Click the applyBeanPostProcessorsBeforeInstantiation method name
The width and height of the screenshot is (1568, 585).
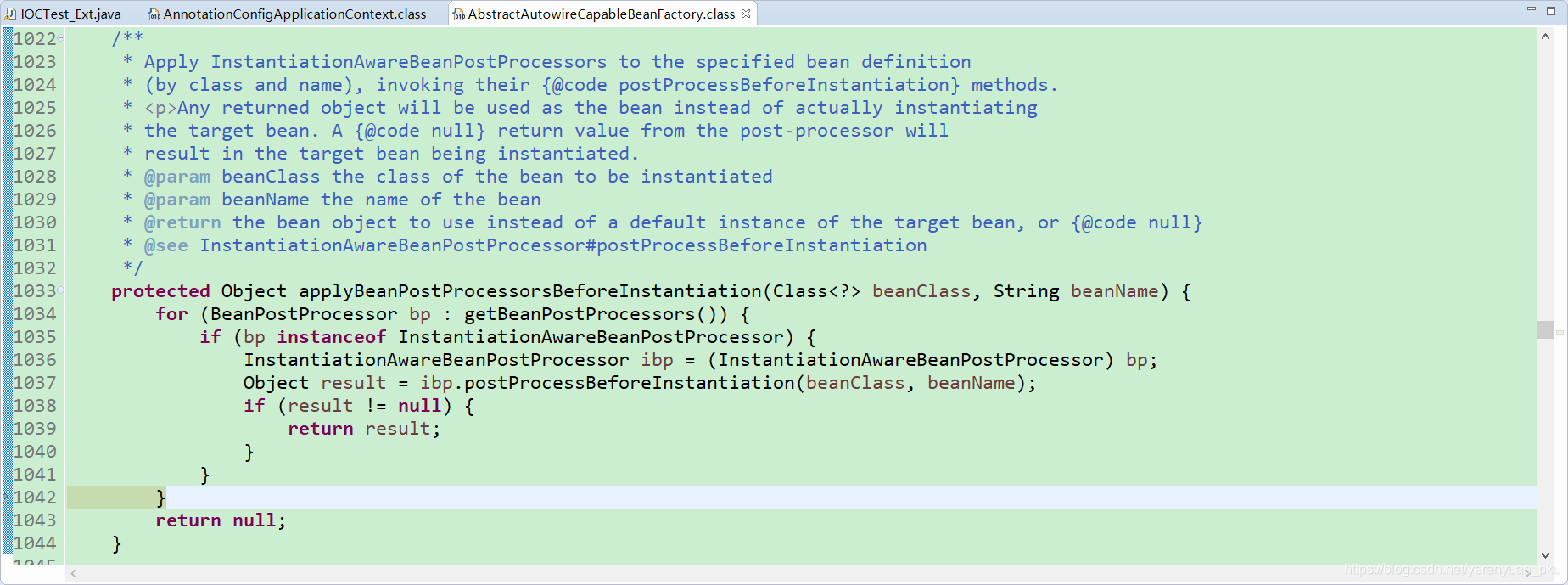pyautogui.click(x=530, y=291)
